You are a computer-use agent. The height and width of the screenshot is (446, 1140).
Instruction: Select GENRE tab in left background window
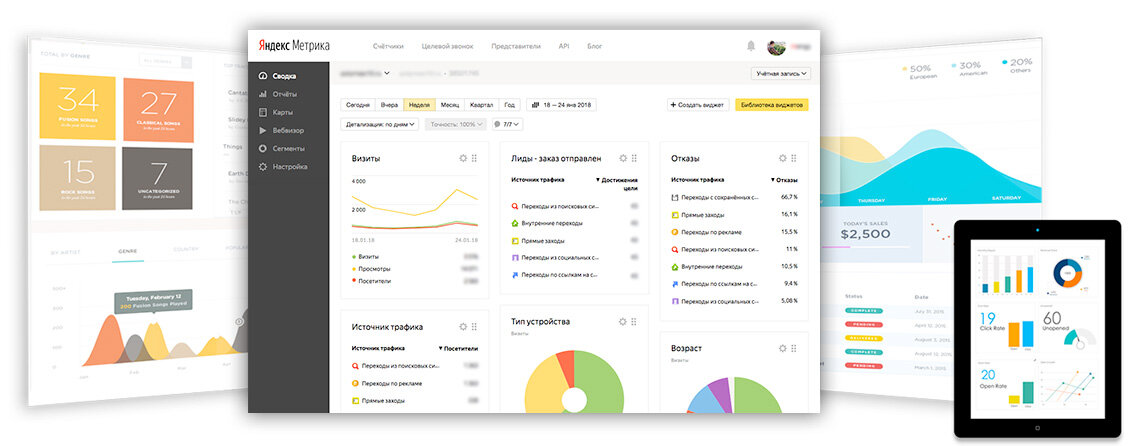[x=127, y=250]
